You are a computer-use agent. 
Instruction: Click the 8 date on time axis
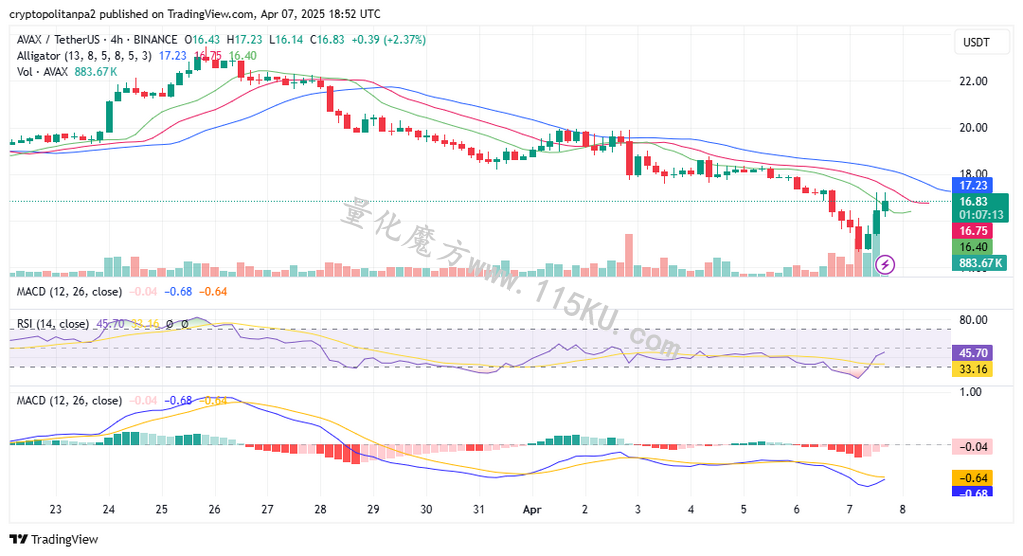pyautogui.click(x=902, y=510)
